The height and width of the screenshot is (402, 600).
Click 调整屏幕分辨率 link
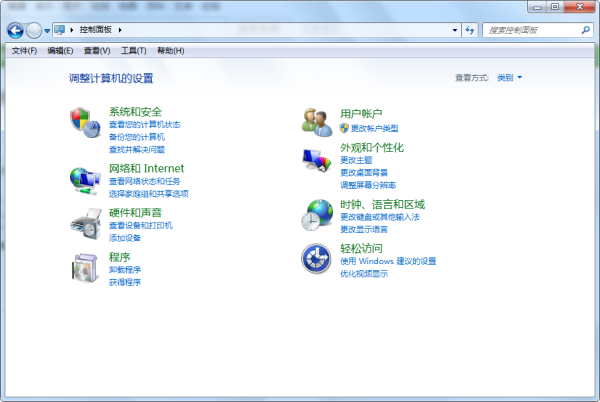click(x=368, y=185)
